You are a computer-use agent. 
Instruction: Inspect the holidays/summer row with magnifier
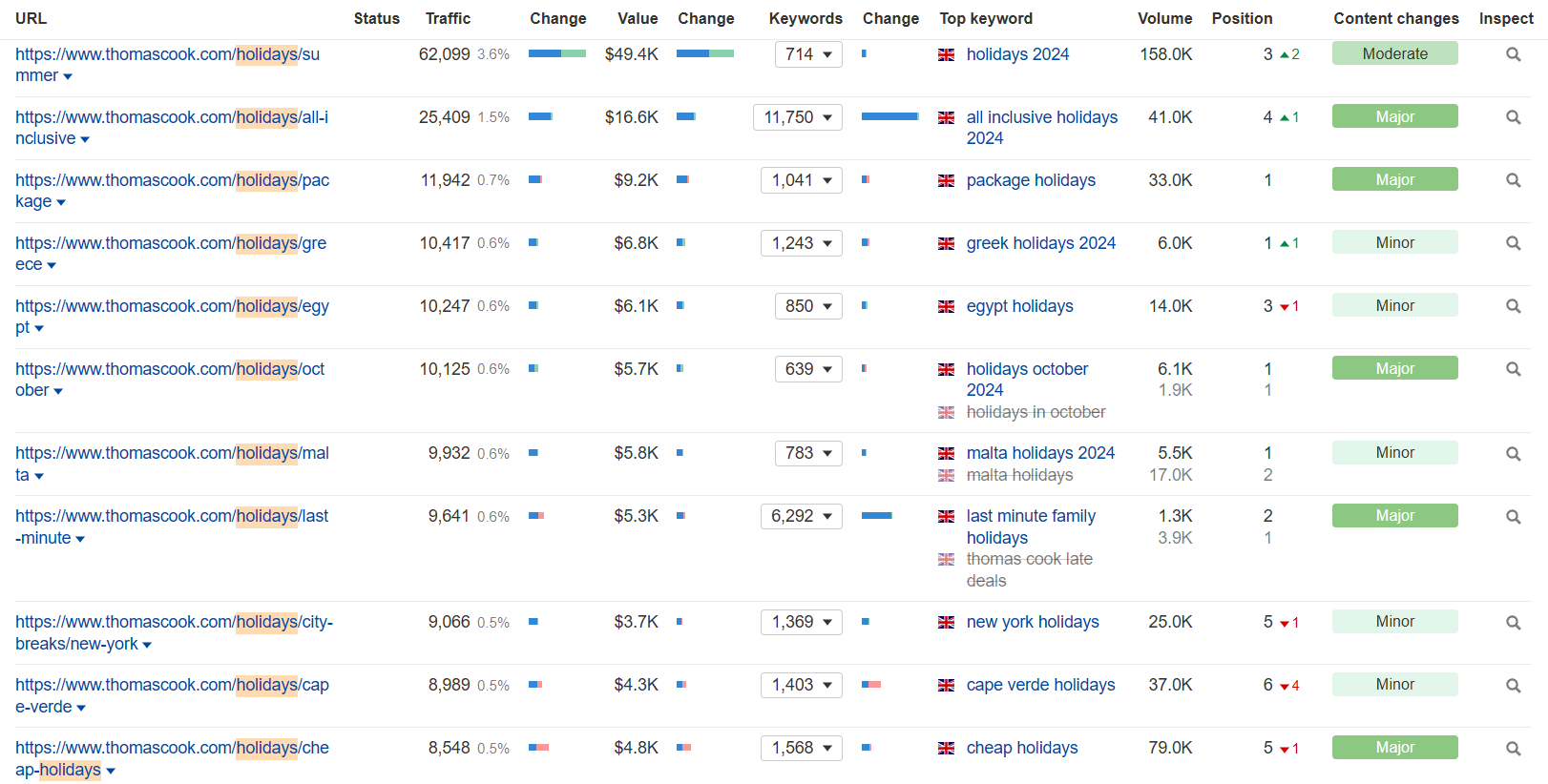tap(1513, 54)
